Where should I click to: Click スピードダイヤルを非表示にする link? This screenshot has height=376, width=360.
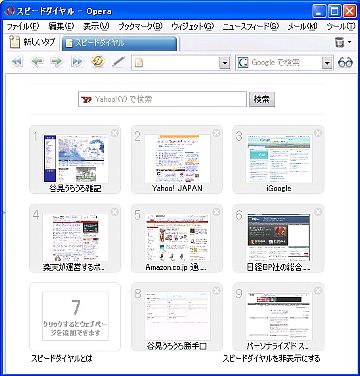(x=271, y=359)
